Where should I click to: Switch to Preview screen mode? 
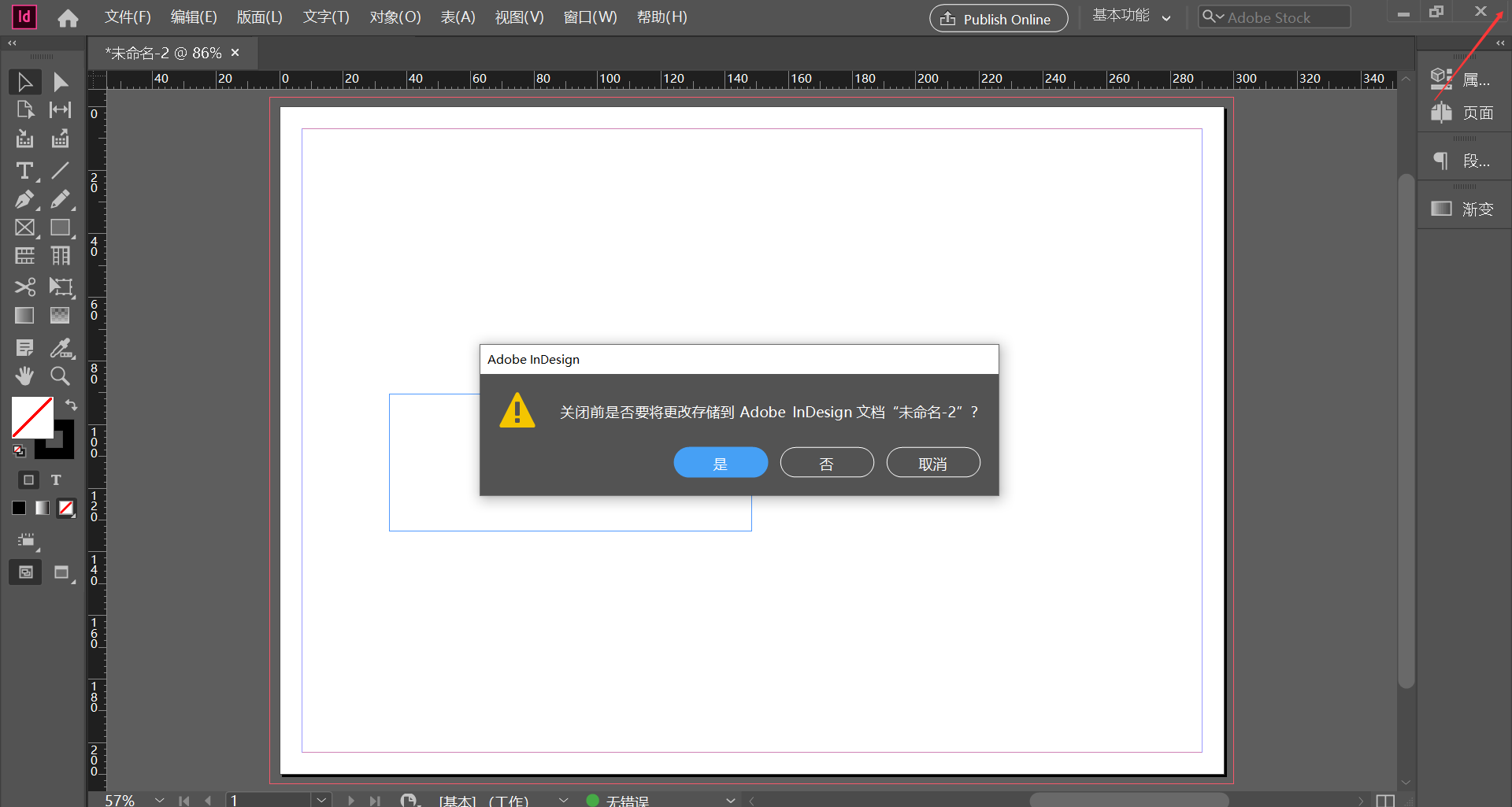click(x=61, y=572)
